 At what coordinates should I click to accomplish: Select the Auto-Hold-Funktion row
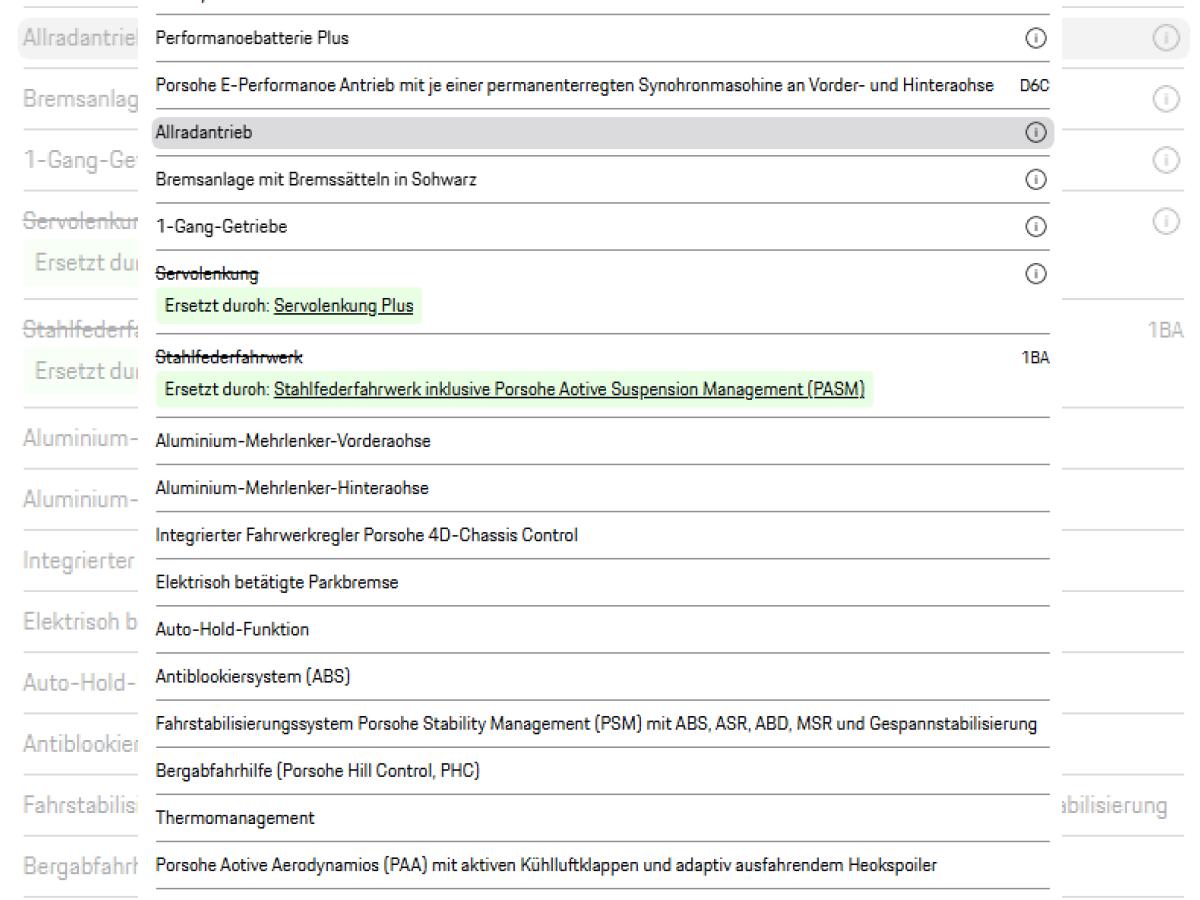[x=601, y=630]
